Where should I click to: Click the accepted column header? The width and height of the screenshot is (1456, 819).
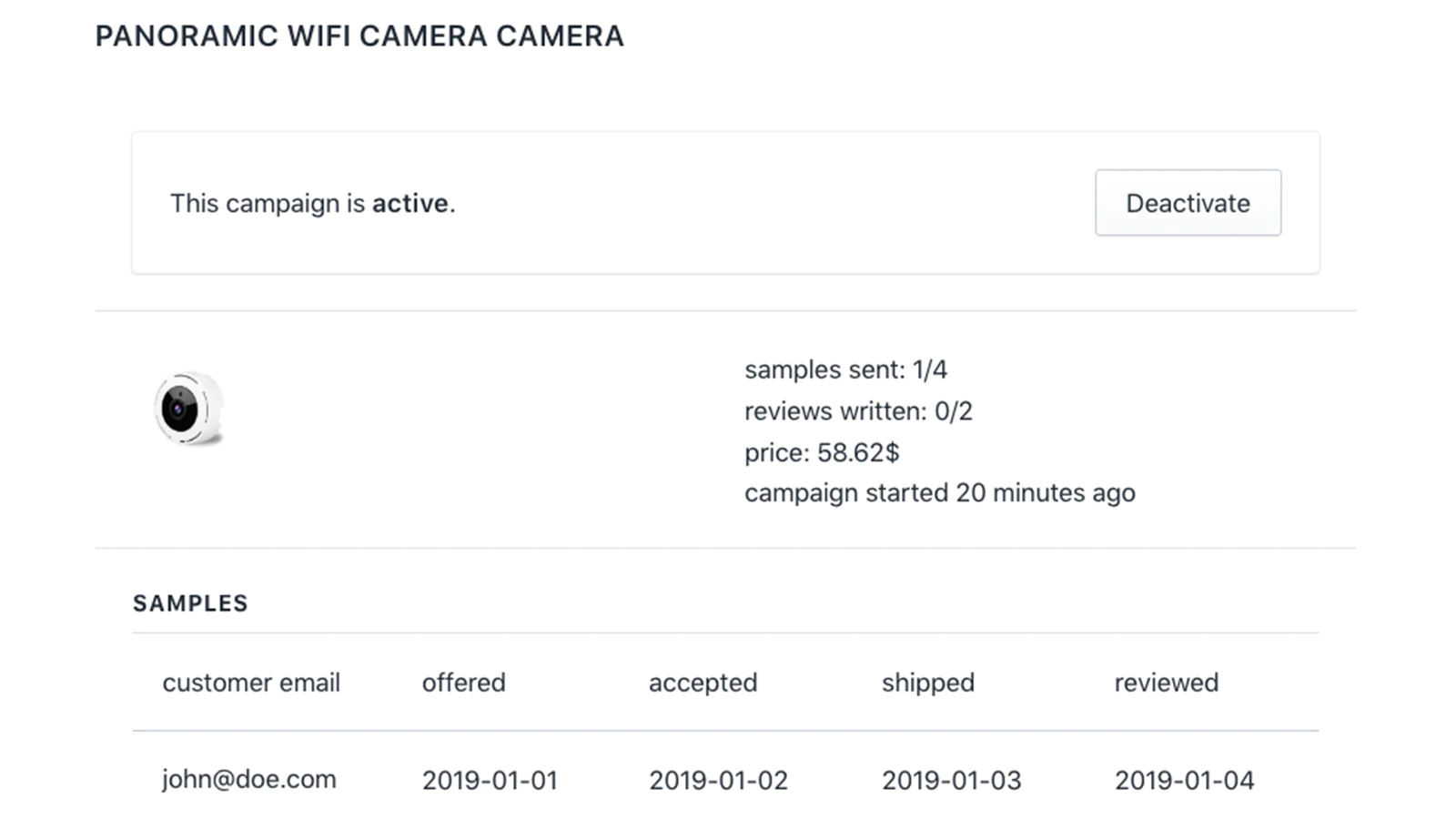[703, 682]
